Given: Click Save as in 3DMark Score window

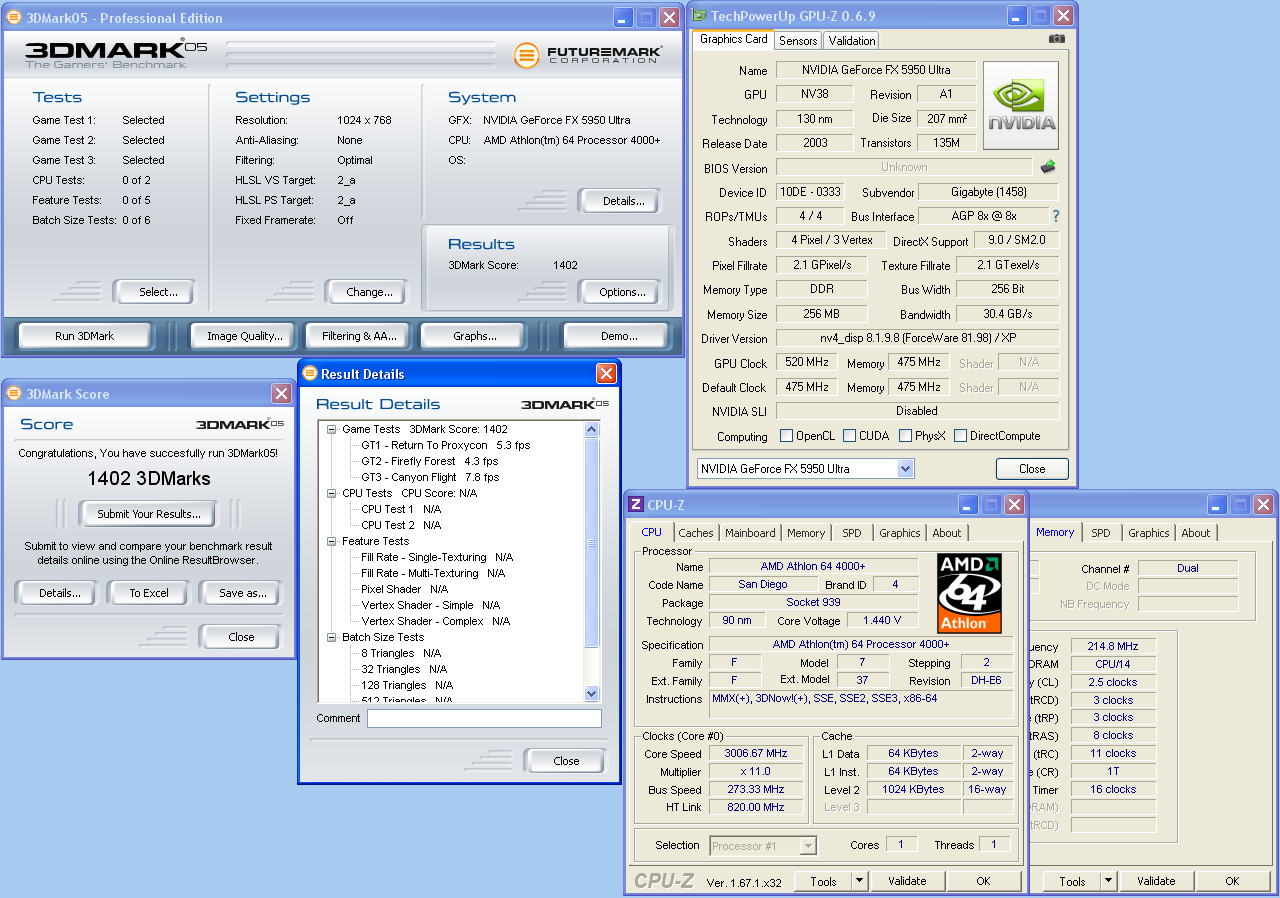Looking at the screenshot, I should (242, 593).
